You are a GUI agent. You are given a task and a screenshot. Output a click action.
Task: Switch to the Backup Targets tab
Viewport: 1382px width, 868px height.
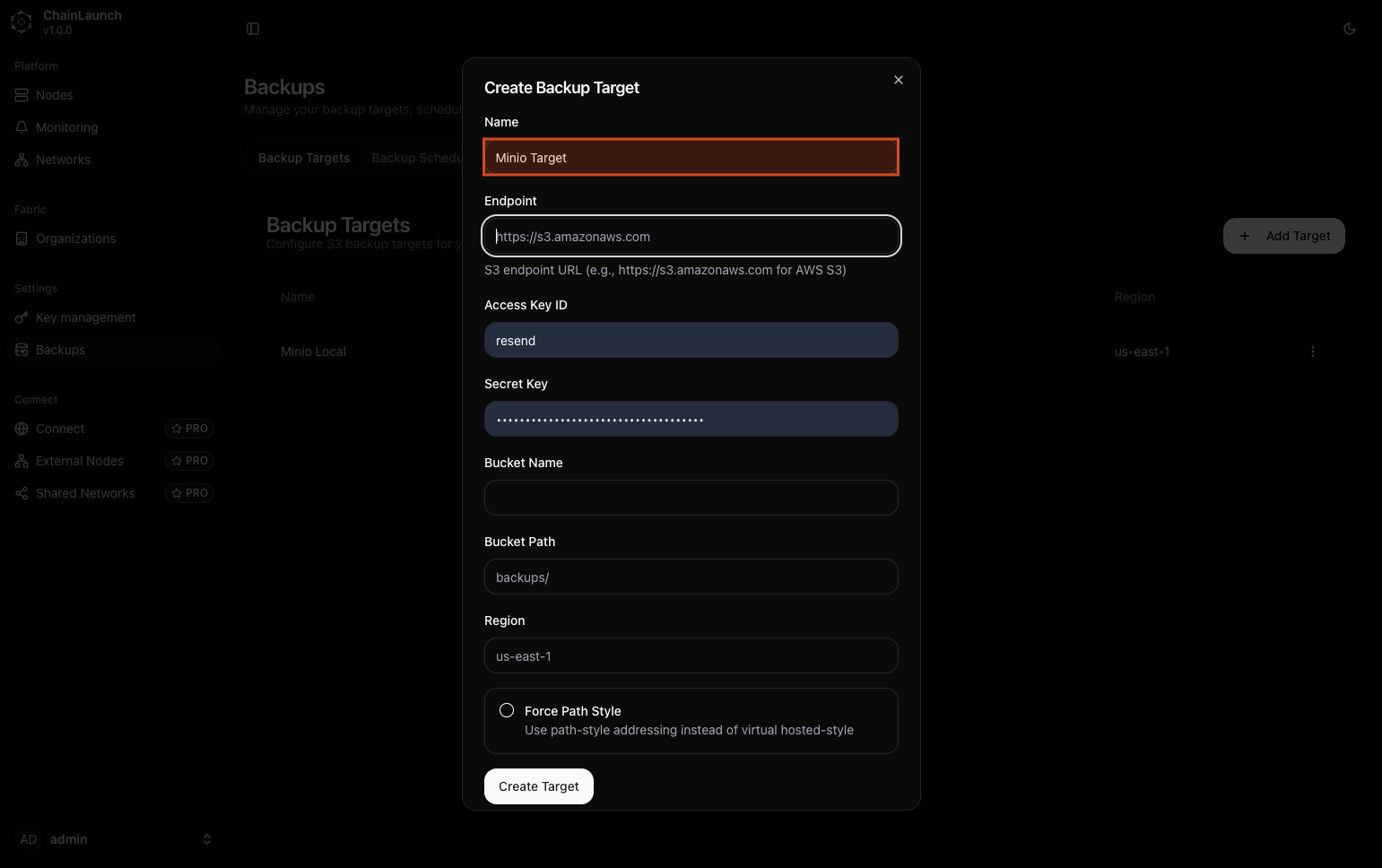304,158
